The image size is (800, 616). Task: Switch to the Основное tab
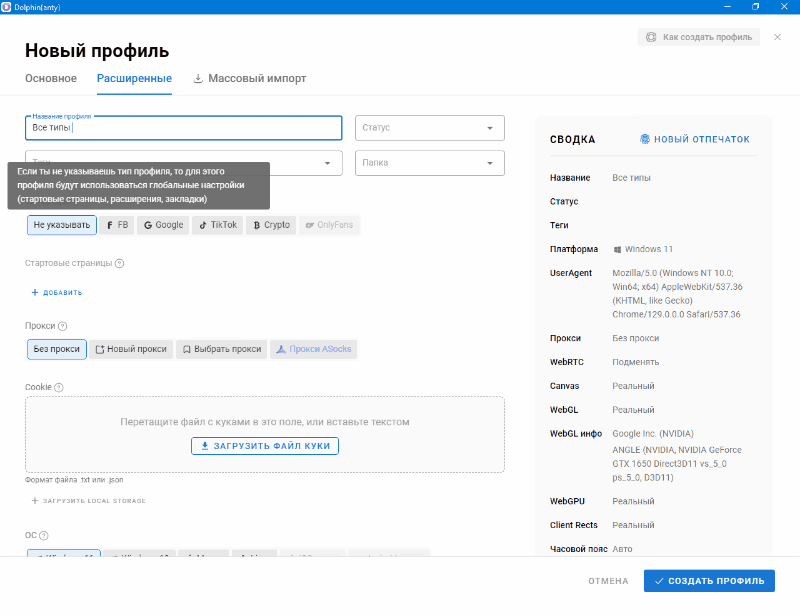(51, 78)
